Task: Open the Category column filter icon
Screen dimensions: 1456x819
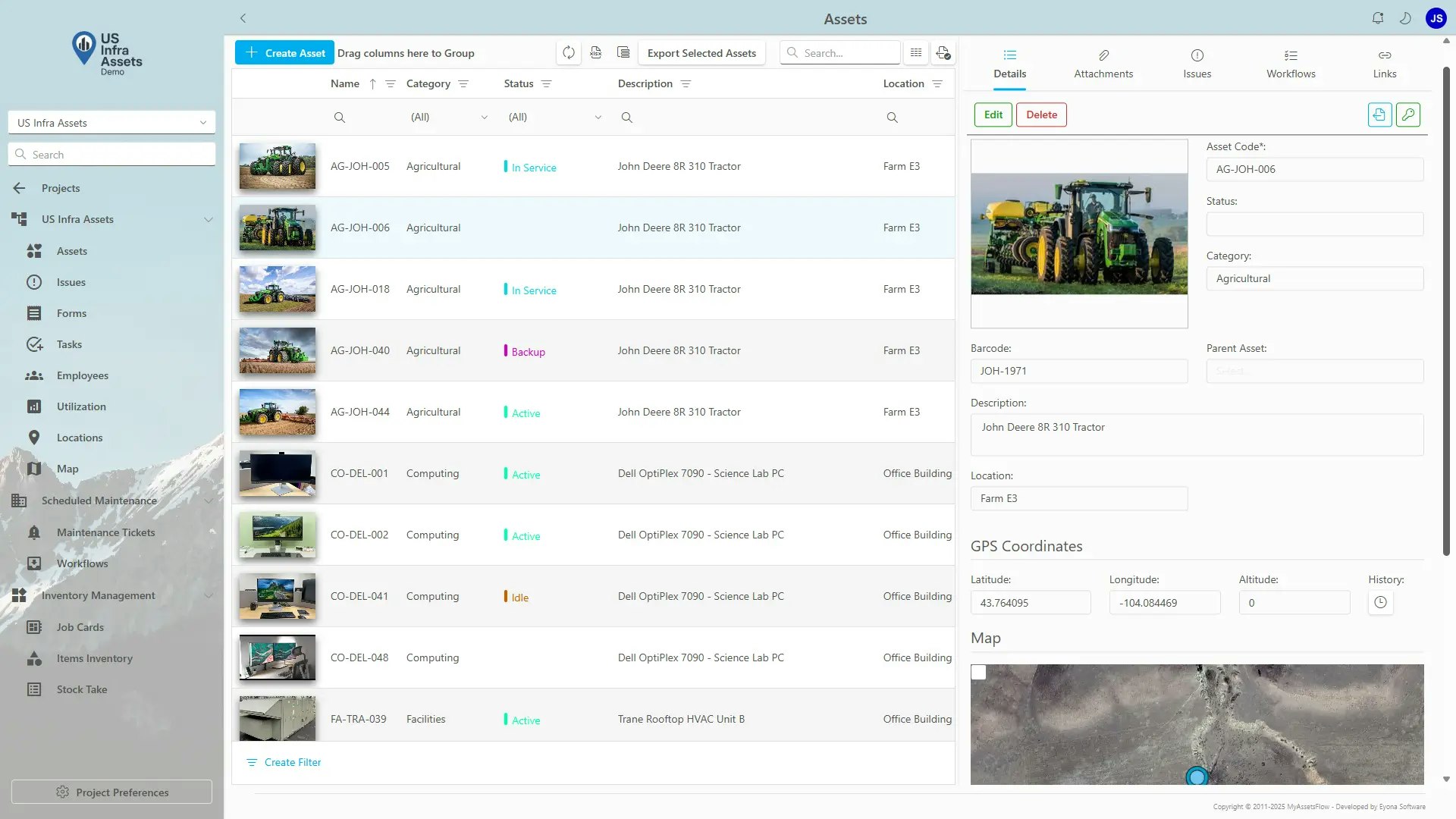Action: (x=463, y=83)
